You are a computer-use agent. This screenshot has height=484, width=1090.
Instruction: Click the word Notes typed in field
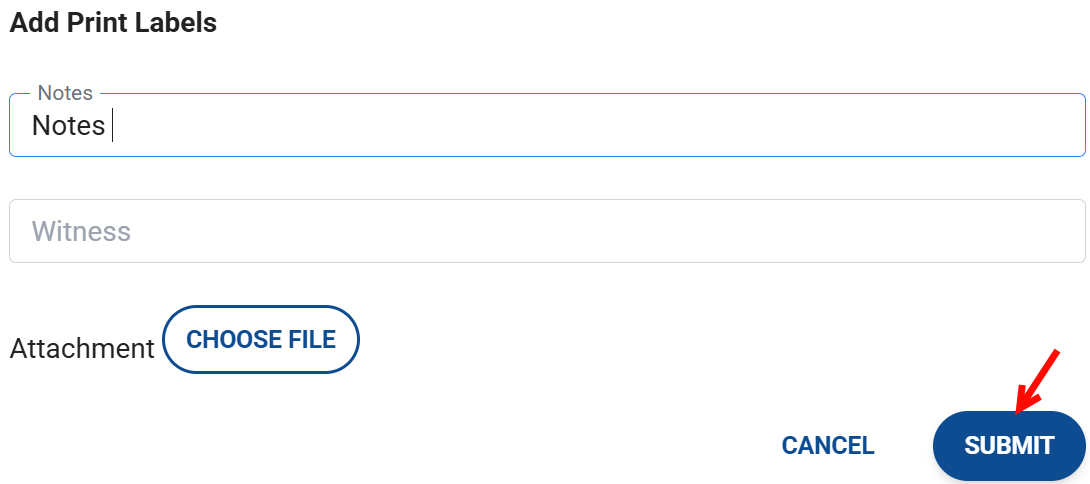pos(68,126)
